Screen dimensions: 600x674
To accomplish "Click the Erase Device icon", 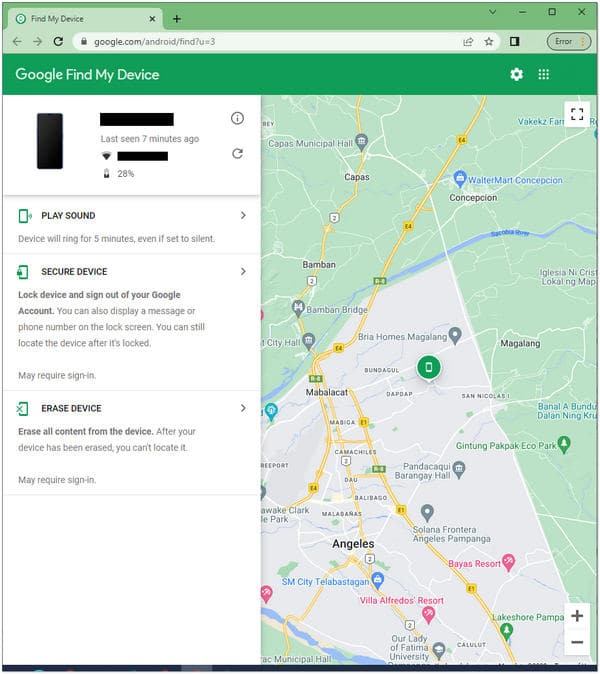I will pos(22,408).
